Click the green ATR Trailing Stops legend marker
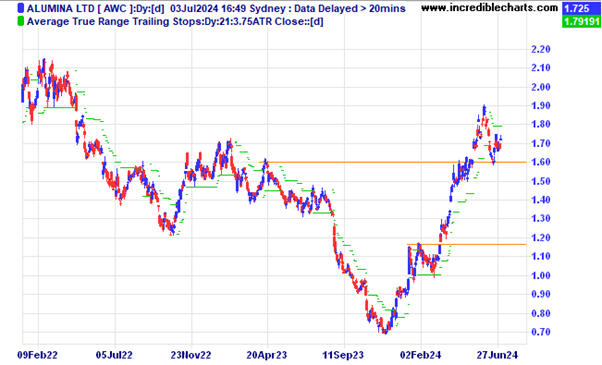 coord(21,21)
